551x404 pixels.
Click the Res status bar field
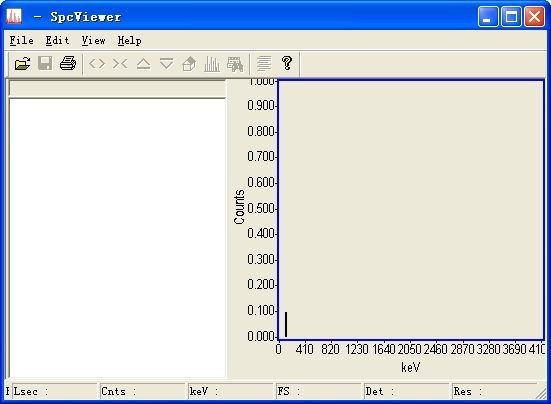494,391
